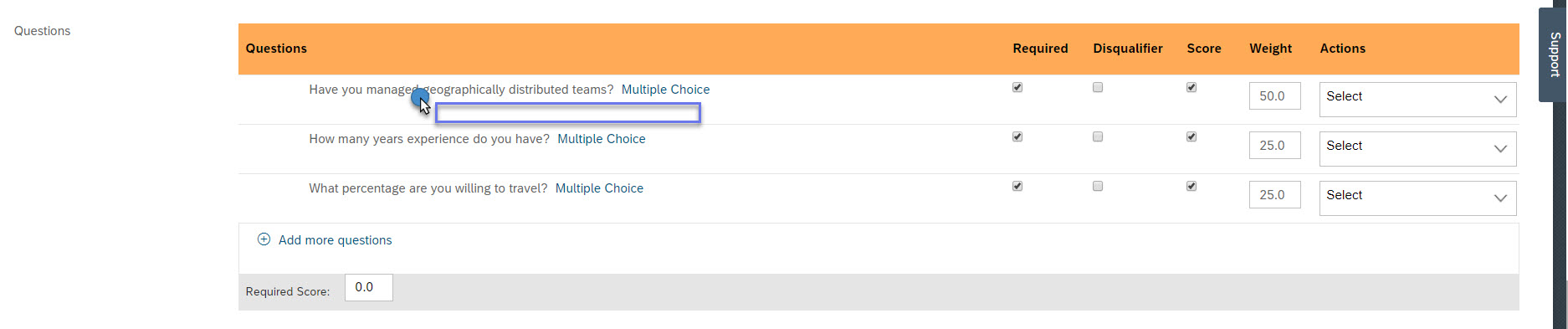Screen dimensions: 1568x329
Task: Uncheck Required for the geographically distributed teams question
Action: (1017, 87)
